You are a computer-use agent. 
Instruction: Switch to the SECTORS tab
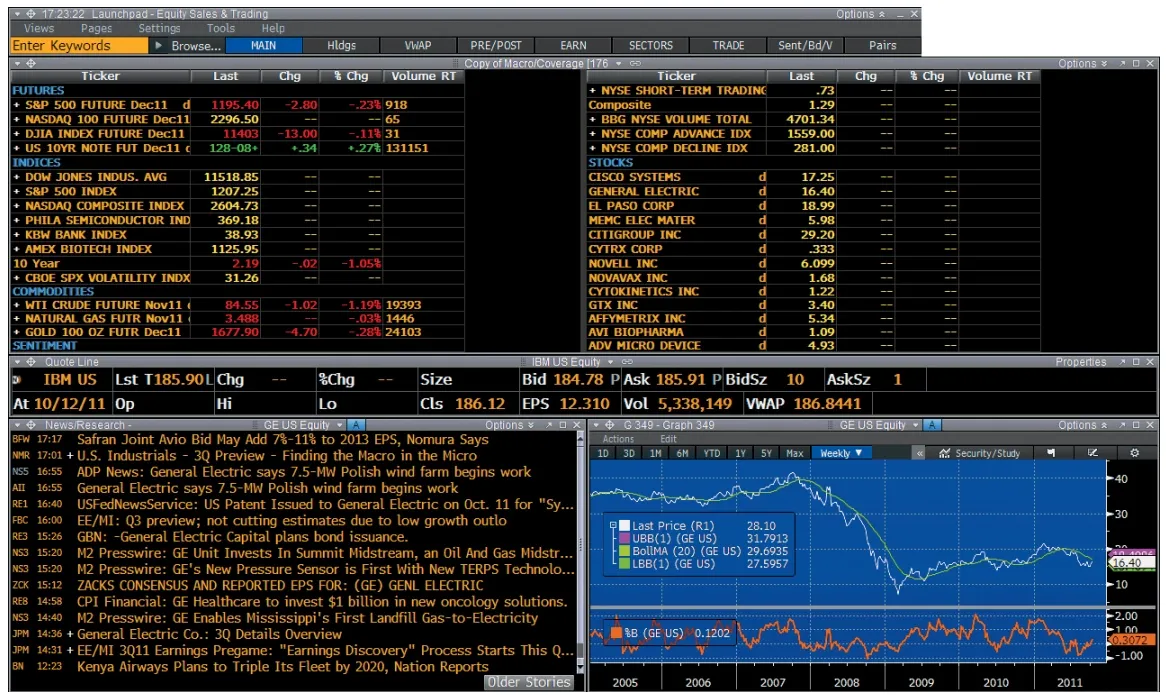pyautogui.click(x=650, y=46)
